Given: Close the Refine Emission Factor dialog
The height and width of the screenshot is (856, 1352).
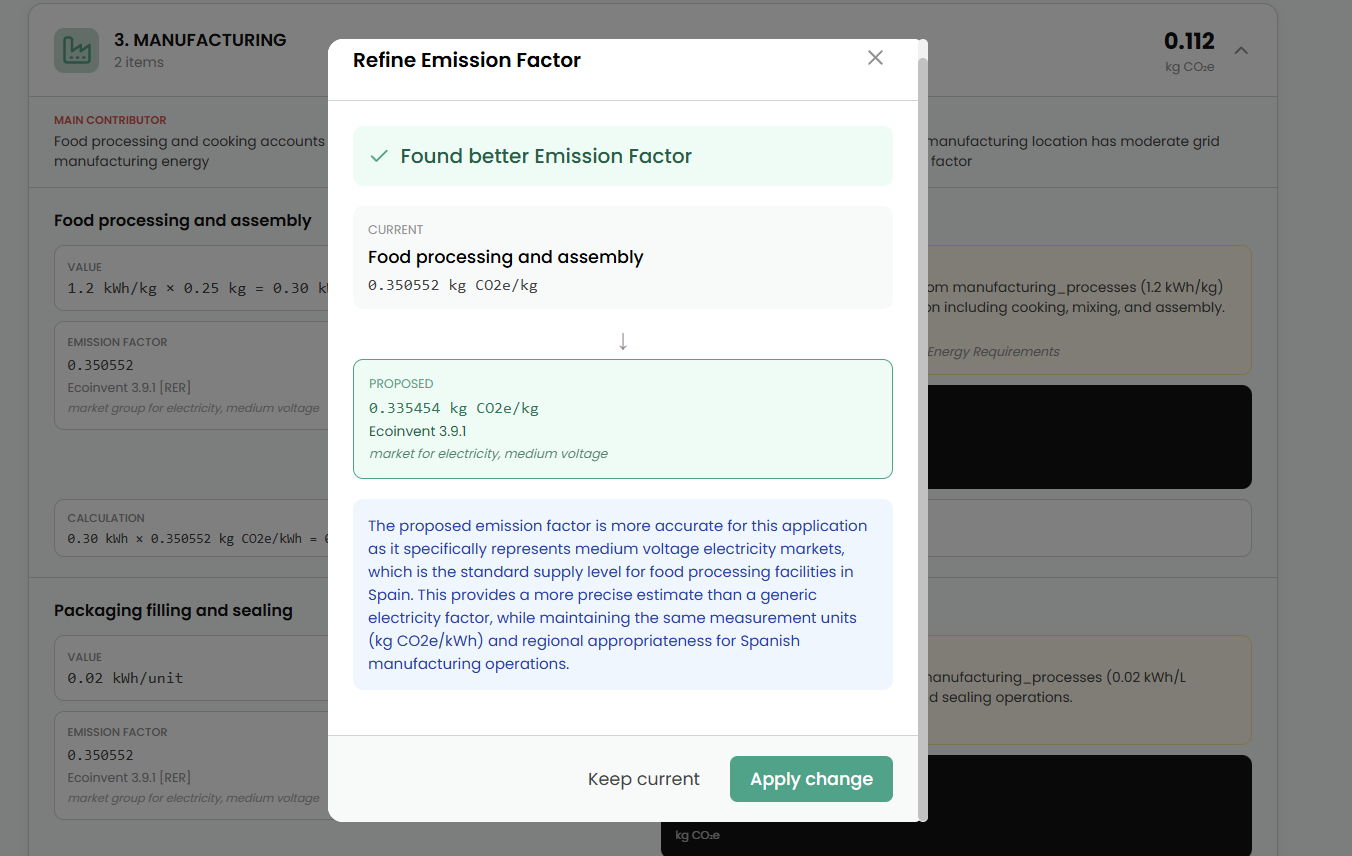Looking at the screenshot, I should coord(875,58).
